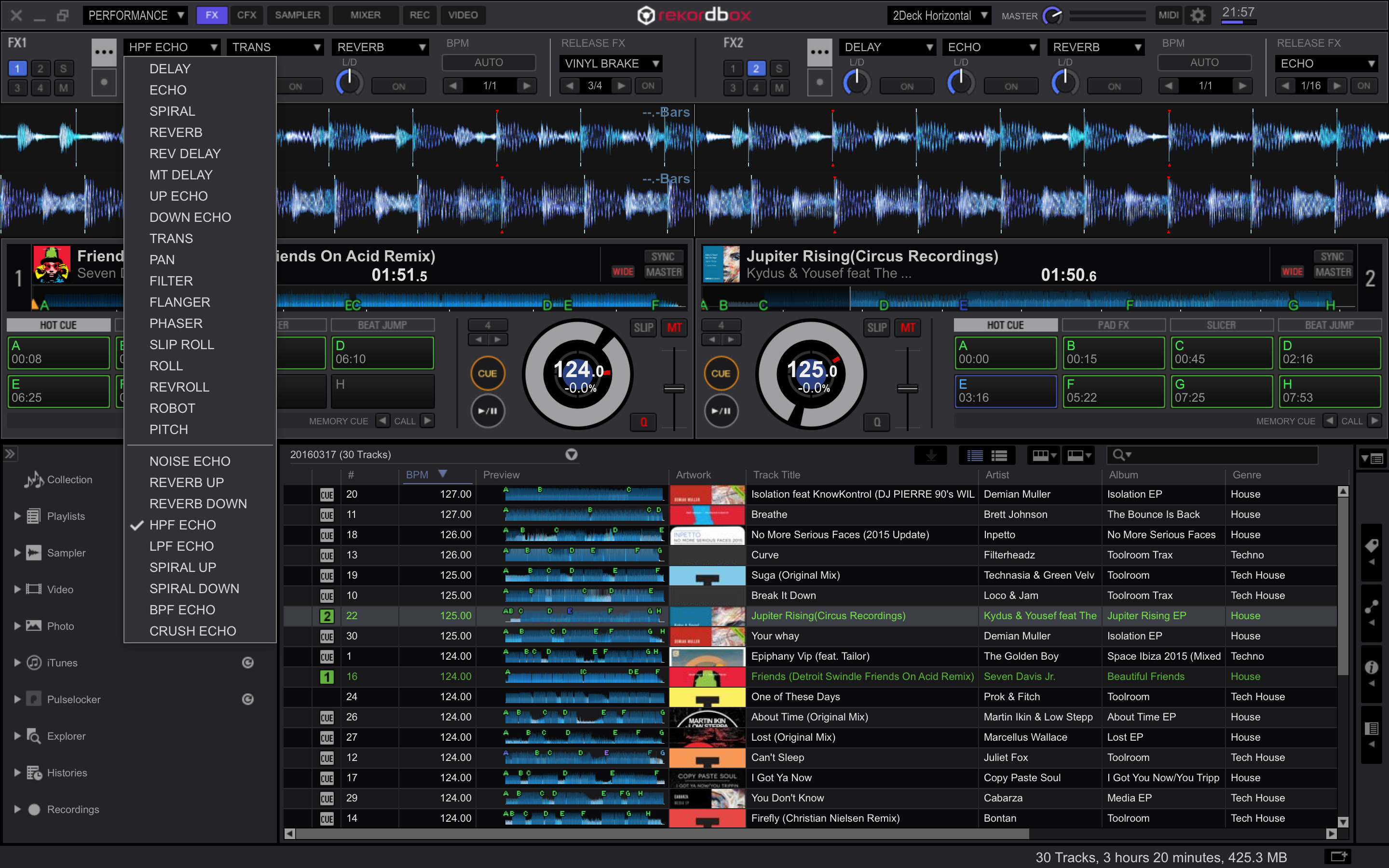Switch to list view icon
Viewport: 1389px width, 868px height.
pos(975,455)
